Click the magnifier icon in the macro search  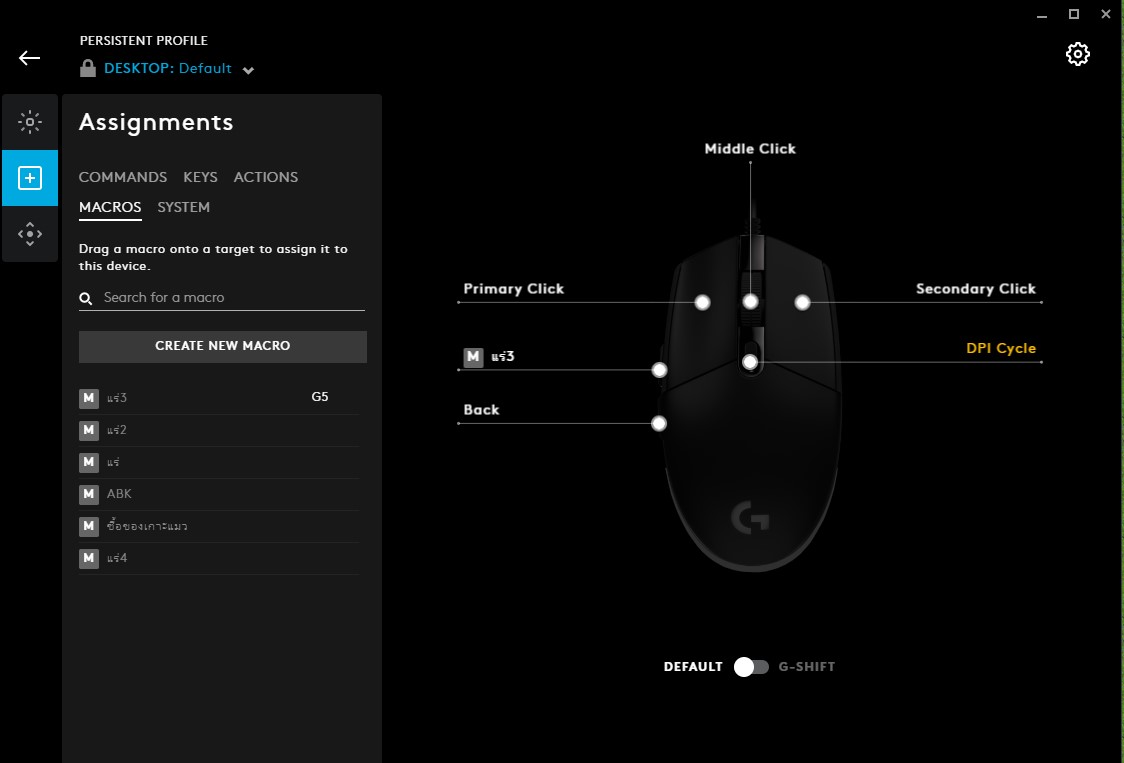click(x=85, y=298)
